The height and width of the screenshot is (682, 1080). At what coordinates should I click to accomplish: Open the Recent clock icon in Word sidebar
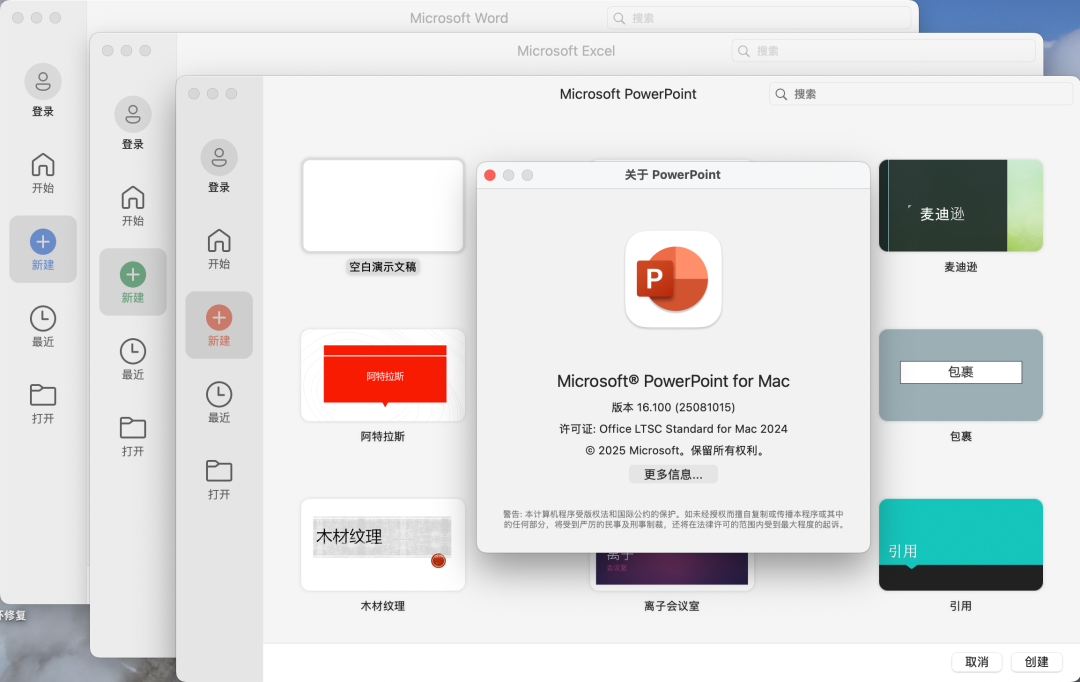[43, 318]
